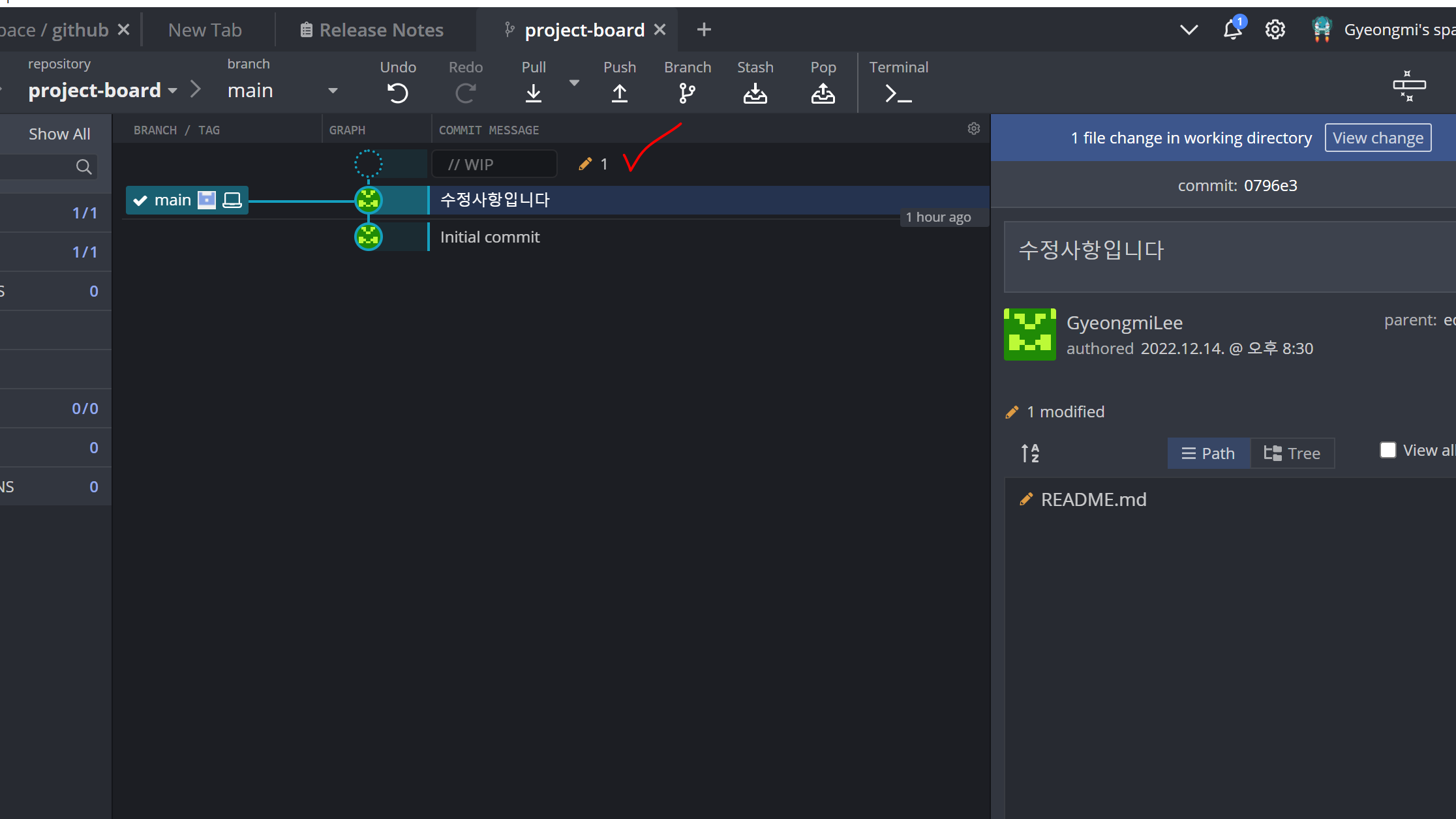Click the graph settings gear icon
Image resolution: width=1456 pixels, height=819 pixels.
pos(973,129)
